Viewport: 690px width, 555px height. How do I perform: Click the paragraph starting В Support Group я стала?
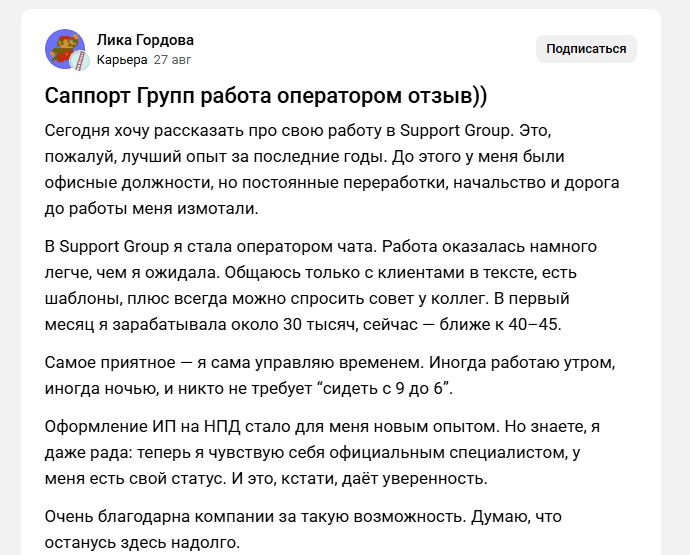(x=321, y=286)
